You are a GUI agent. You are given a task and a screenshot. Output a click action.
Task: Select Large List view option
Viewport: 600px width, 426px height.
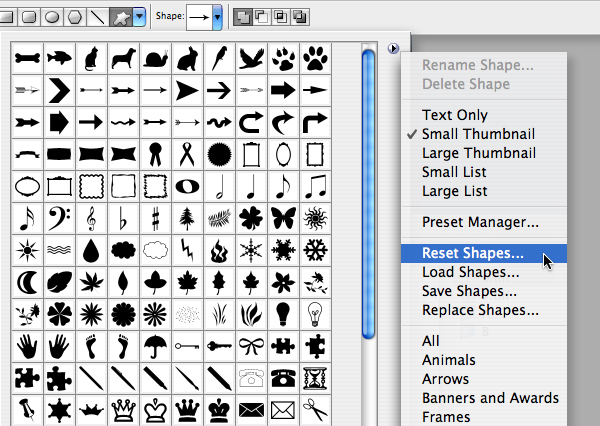tap(484, 191)
